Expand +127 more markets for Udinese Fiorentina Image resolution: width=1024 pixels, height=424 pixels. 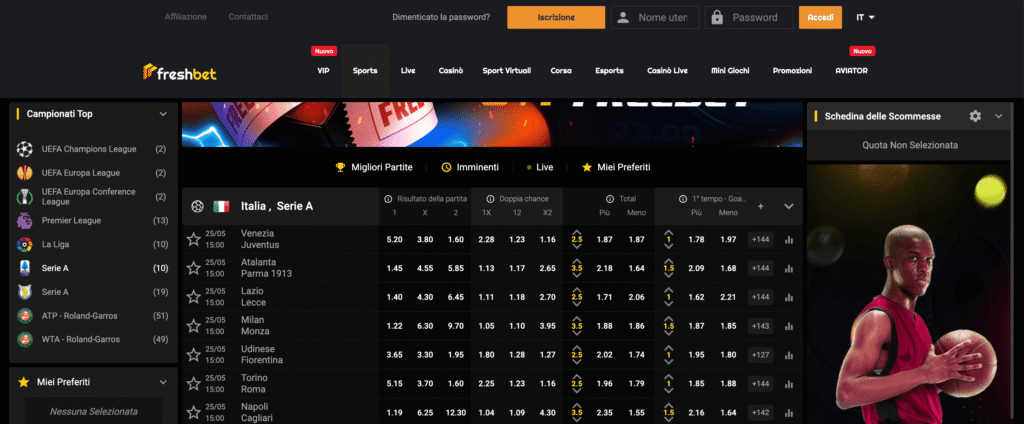[x=760, y=355]
